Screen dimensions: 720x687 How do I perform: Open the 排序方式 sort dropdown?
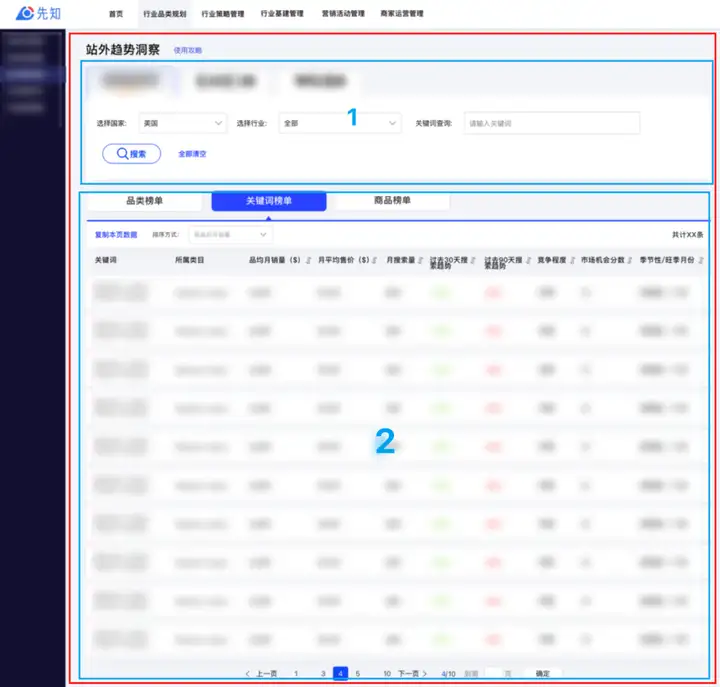coord(231,235)
